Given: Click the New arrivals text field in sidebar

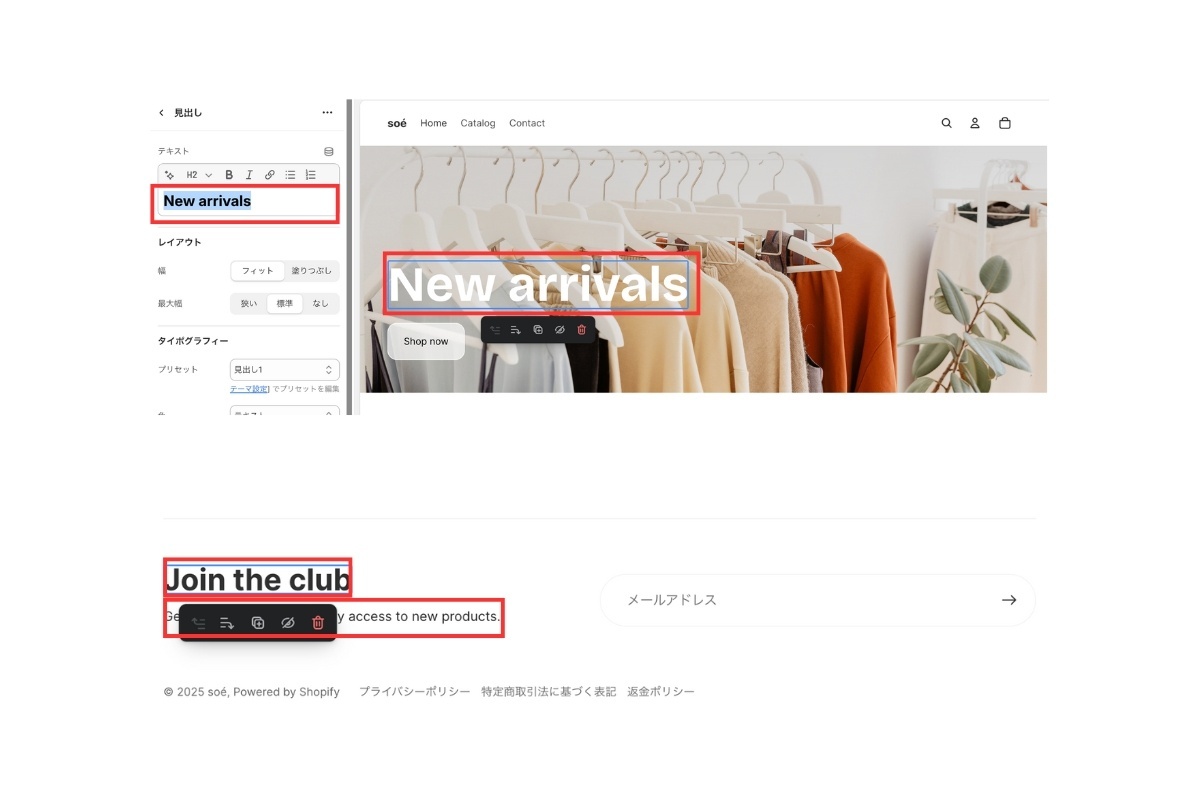Looking at the screenshot, I should pyautogui.click(x=248, y=201).
